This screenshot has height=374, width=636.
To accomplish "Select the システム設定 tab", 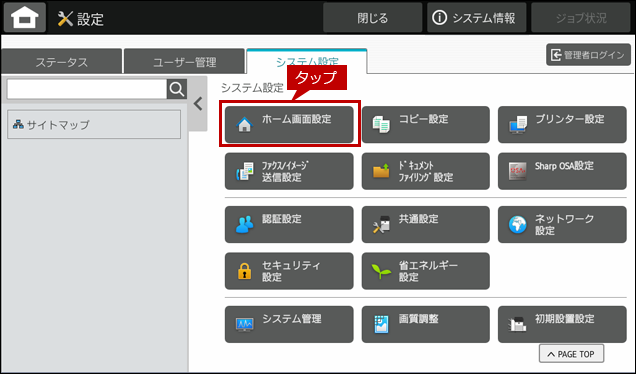I will [x=307, y=61].
